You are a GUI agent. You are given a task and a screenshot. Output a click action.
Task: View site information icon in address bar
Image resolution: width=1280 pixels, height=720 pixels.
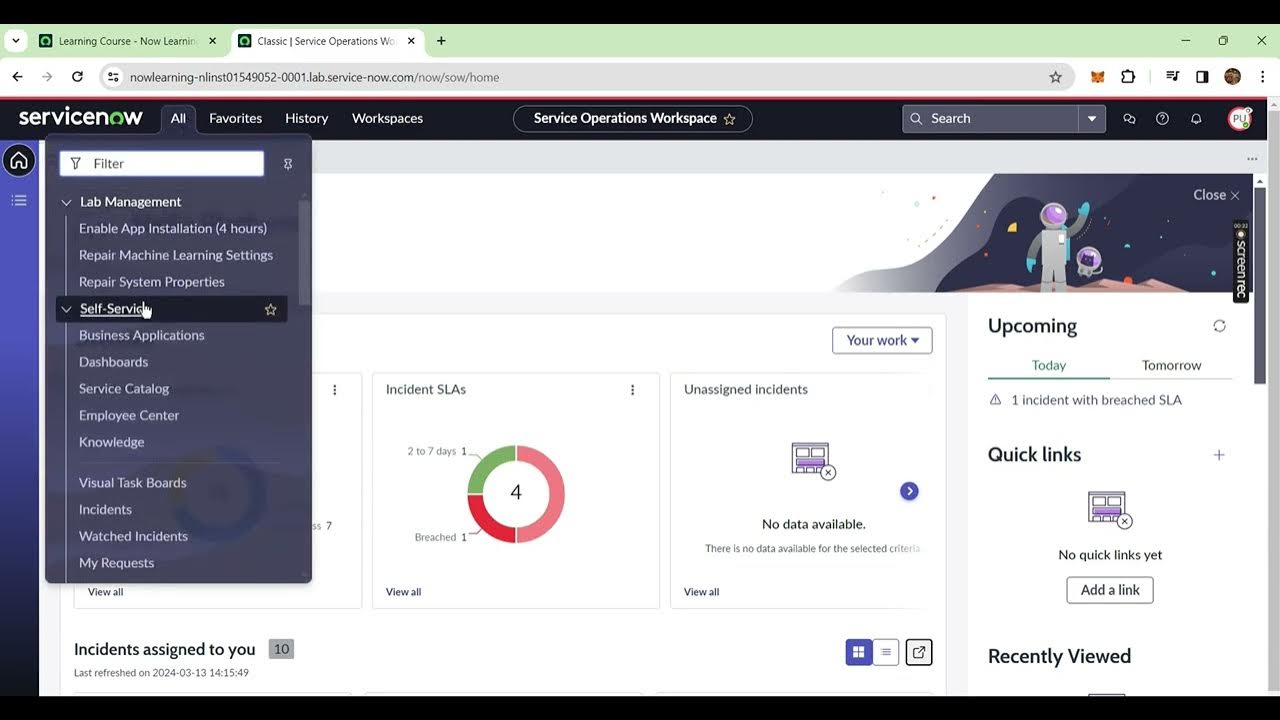(113, 77)
